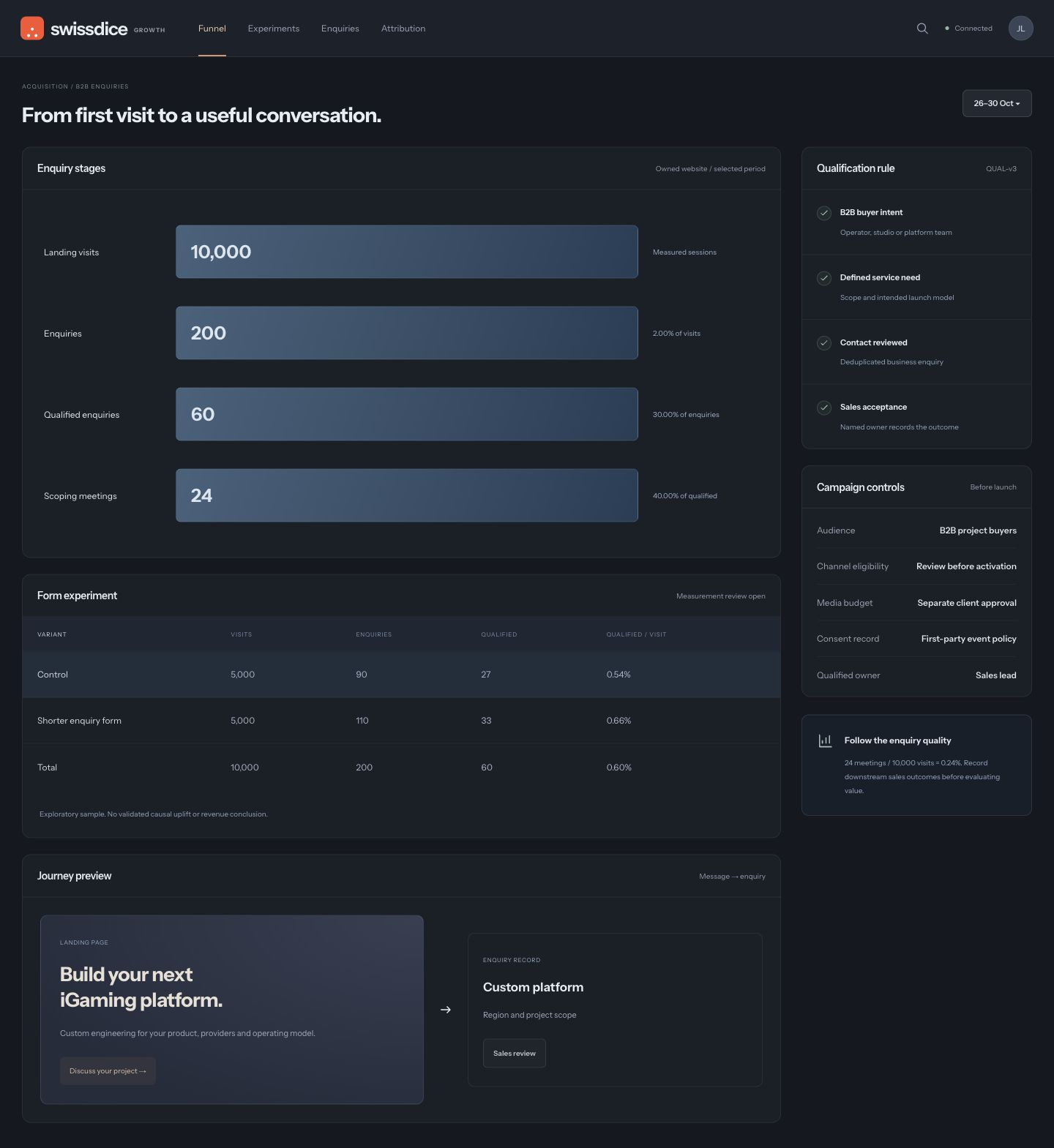Click the 0.54% value in Control row
The width and height of the screenshot is (1054, 1148).
point(618,675)
